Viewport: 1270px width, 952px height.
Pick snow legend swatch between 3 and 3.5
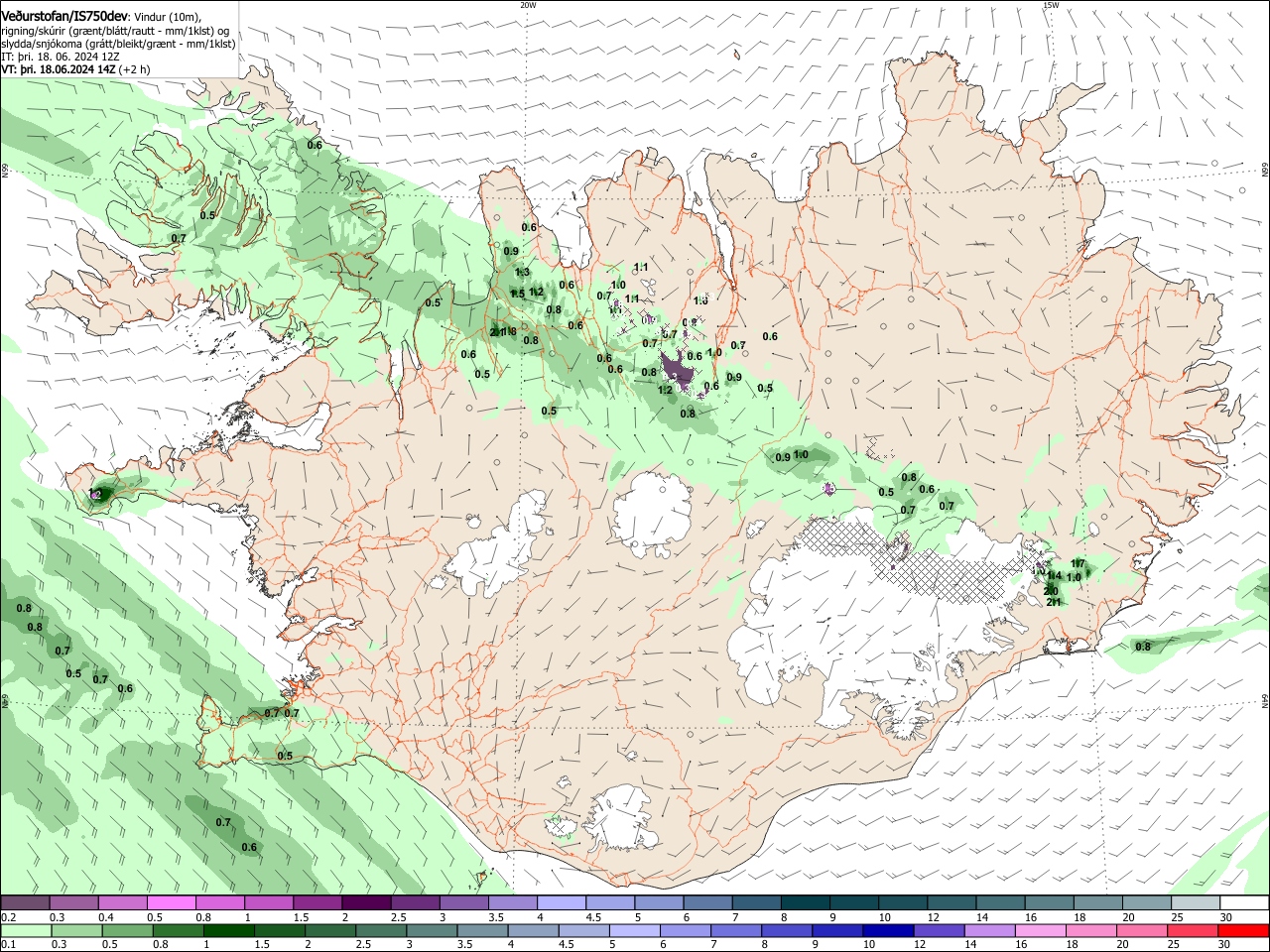[x=462, y=902]
